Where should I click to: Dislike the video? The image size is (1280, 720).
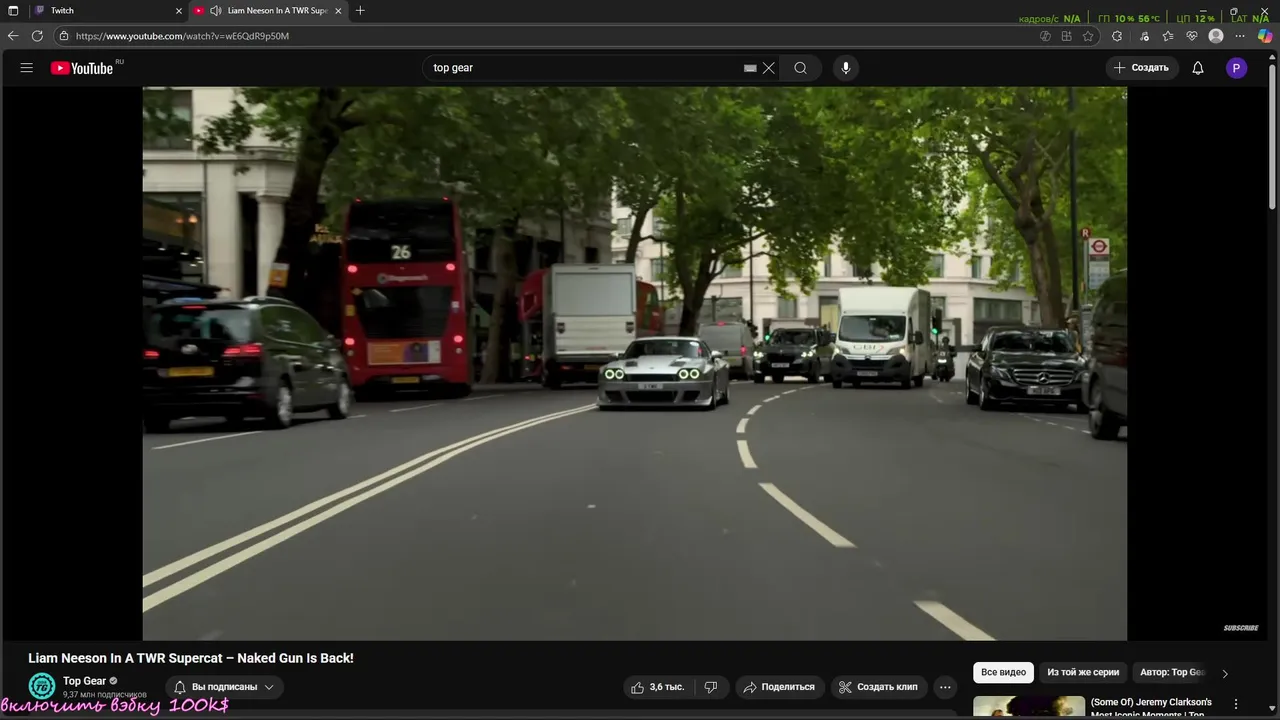[x=711, y=687]
